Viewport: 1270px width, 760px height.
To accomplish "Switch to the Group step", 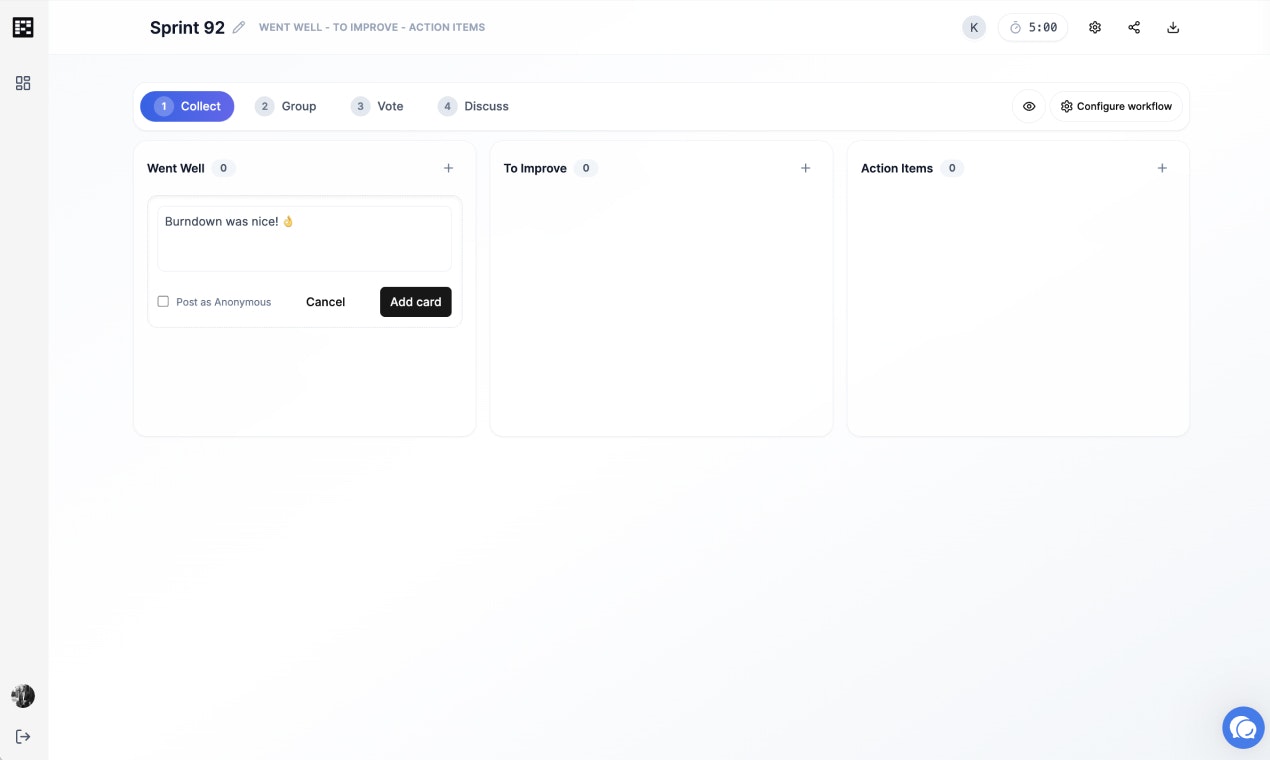I will [286, 106].
